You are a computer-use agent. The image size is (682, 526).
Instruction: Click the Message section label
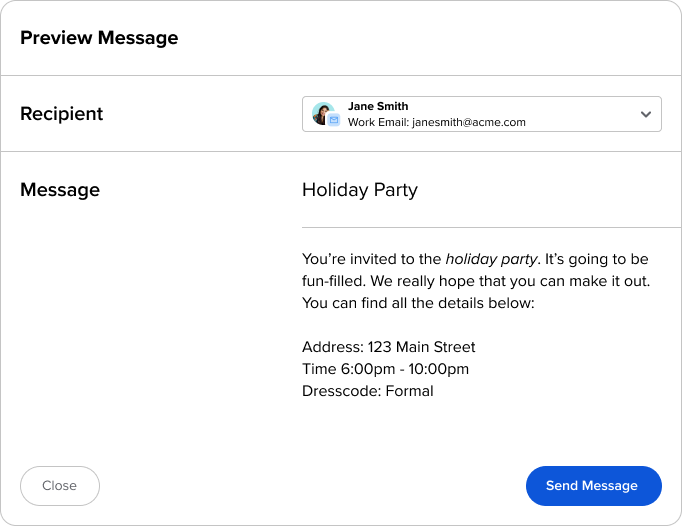point(60,190)
